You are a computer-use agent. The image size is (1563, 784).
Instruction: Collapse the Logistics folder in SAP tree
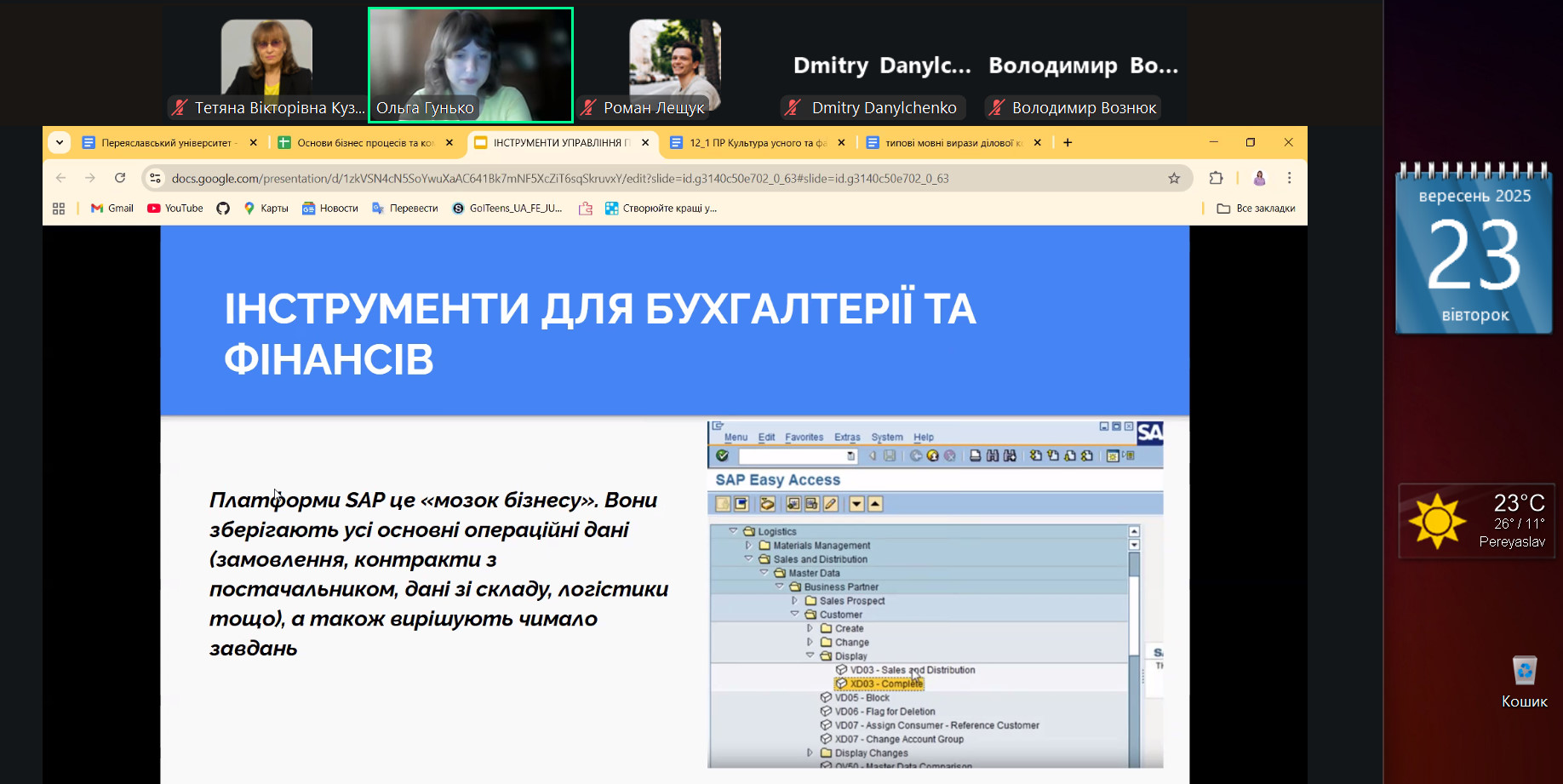click(x=733, y=531)
